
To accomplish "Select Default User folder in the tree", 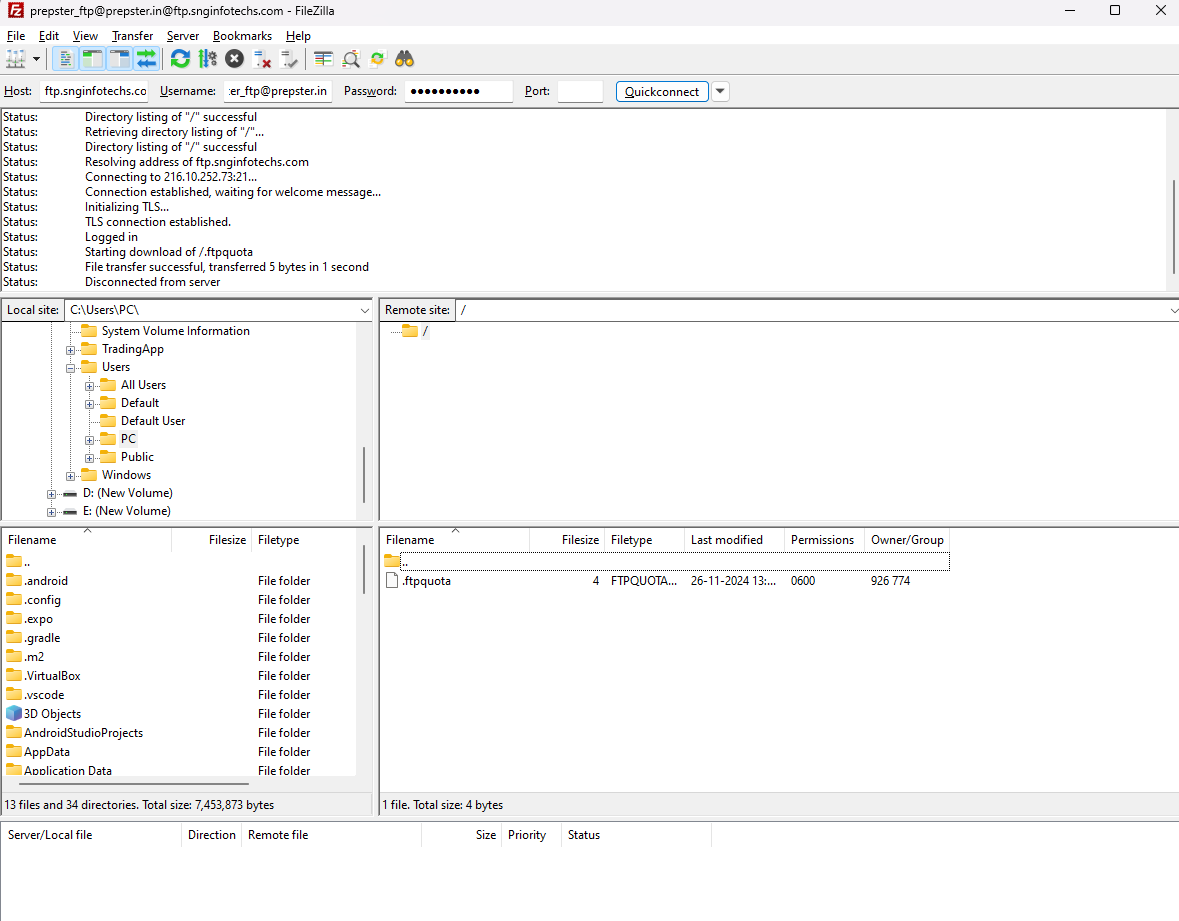I will (x=153, y=421).
